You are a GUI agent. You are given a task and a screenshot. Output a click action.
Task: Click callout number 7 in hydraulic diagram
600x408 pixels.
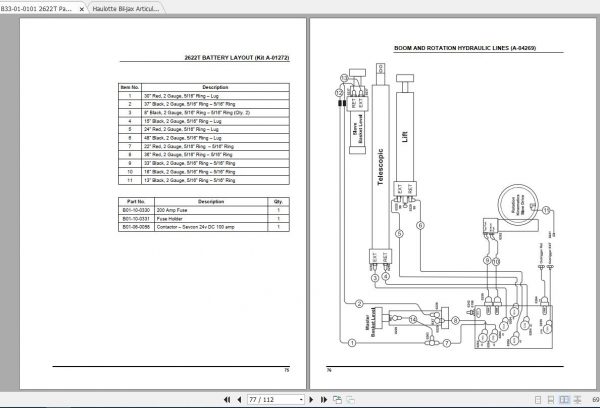[447, 343]
